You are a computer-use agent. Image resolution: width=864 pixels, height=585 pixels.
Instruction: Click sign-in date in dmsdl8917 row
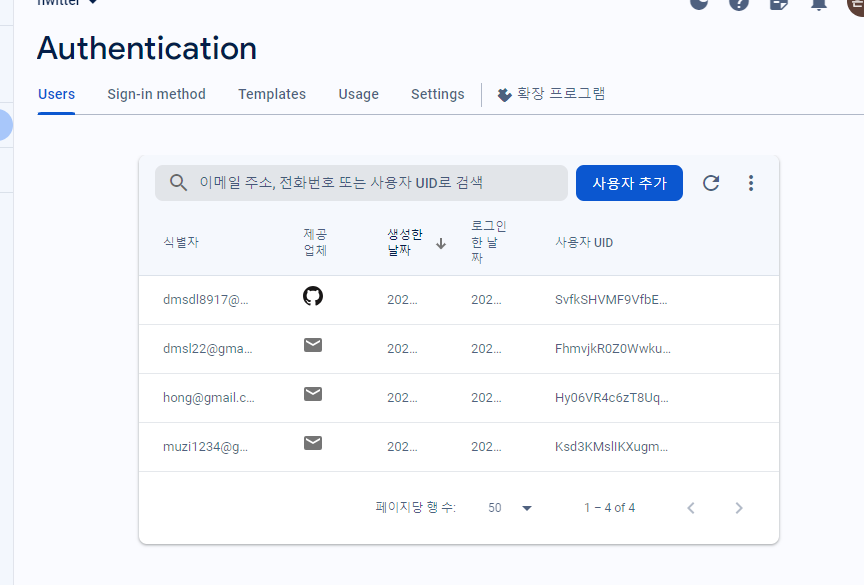pyautogui.click(x=486, y=300)
